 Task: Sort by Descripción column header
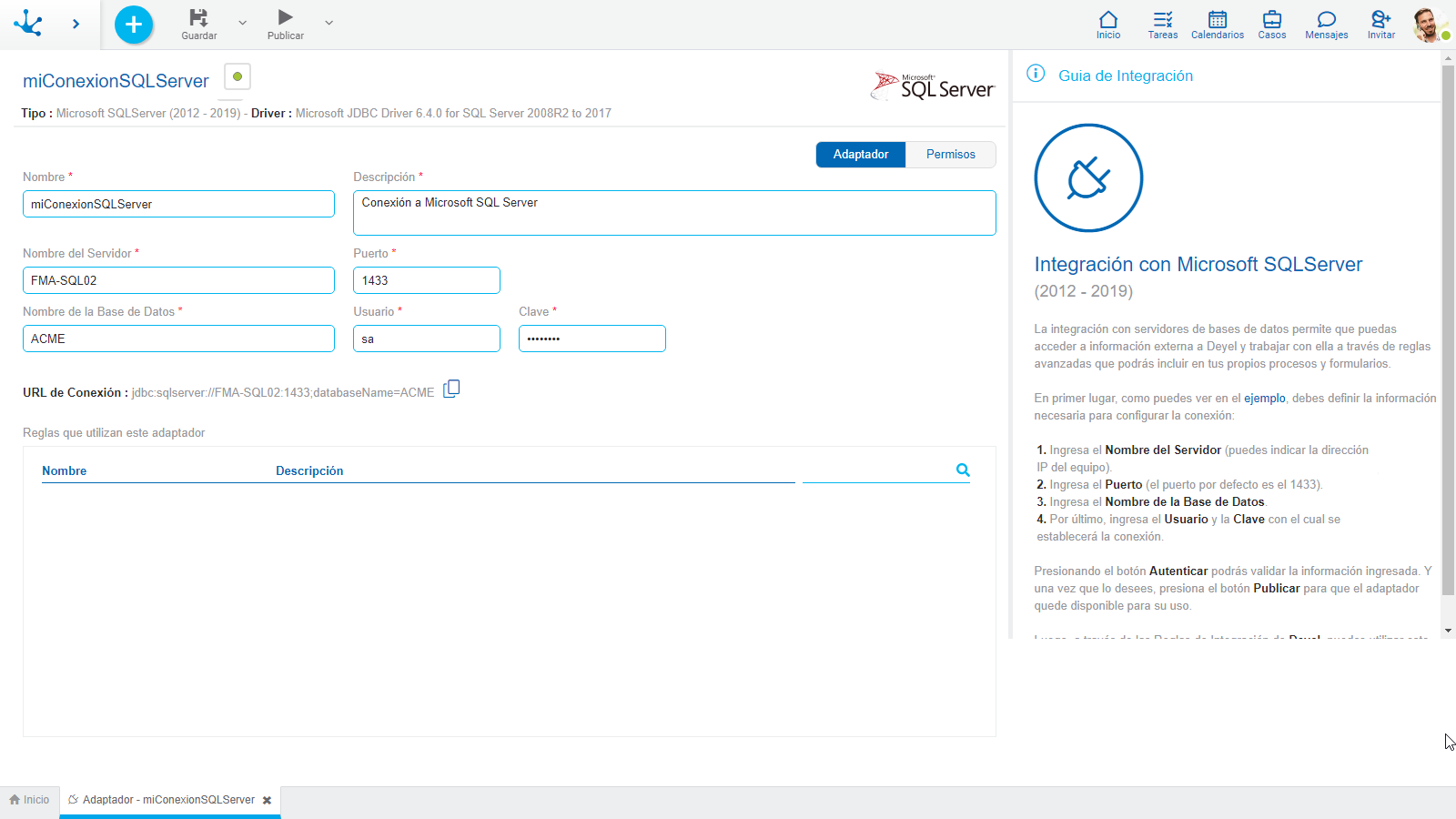[309, 470]
